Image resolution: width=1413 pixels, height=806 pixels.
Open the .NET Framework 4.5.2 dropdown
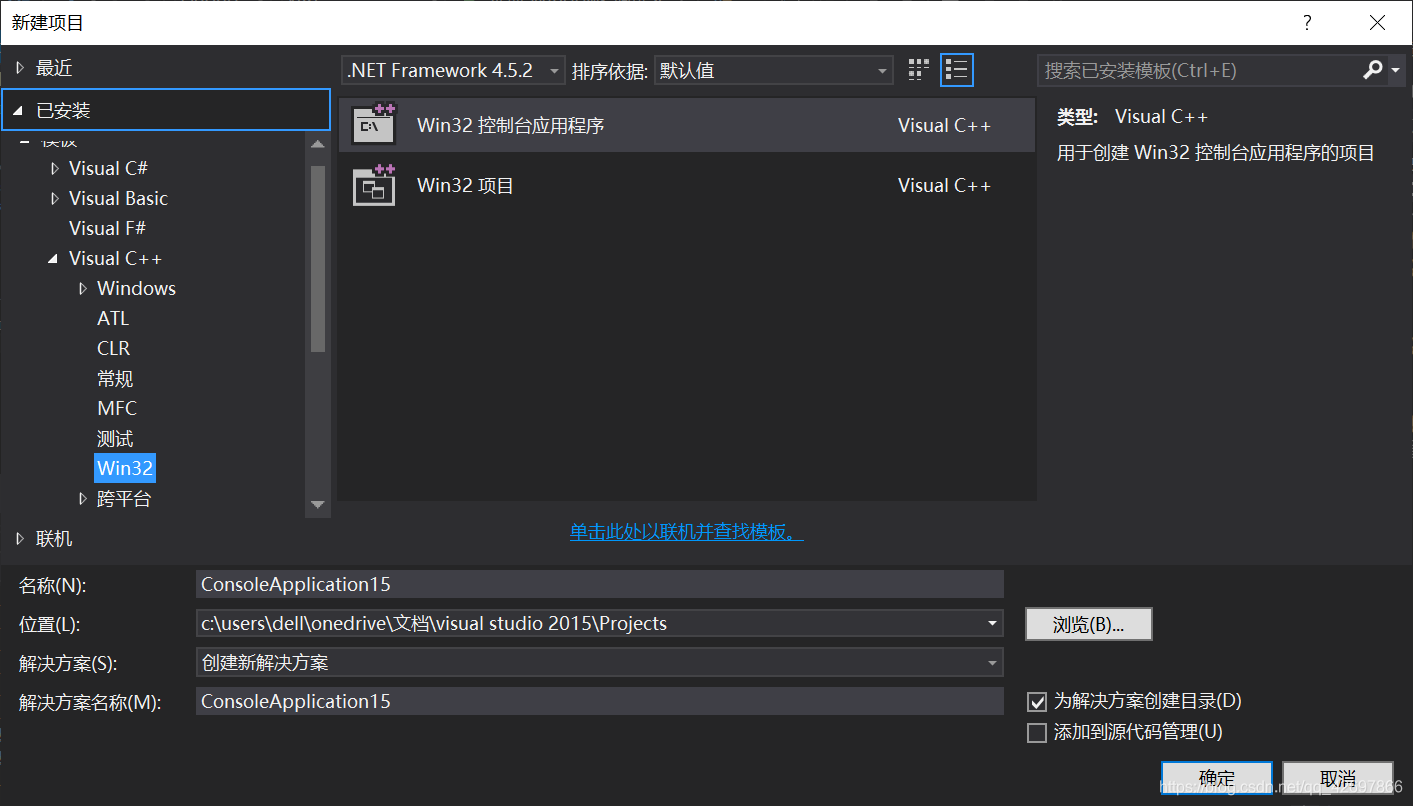click(x=453, y=70)
